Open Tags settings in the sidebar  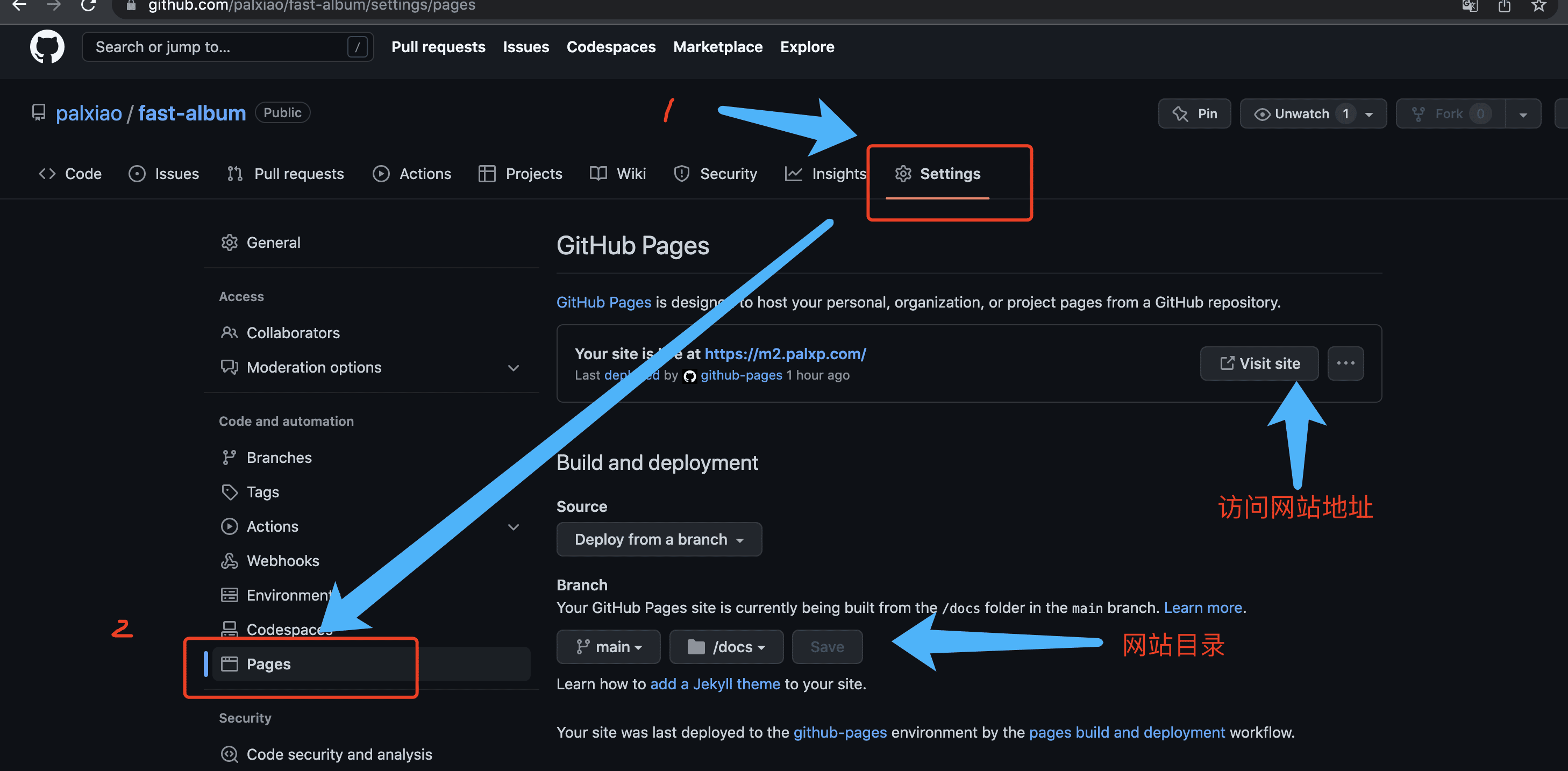click(x=372, y=492)
